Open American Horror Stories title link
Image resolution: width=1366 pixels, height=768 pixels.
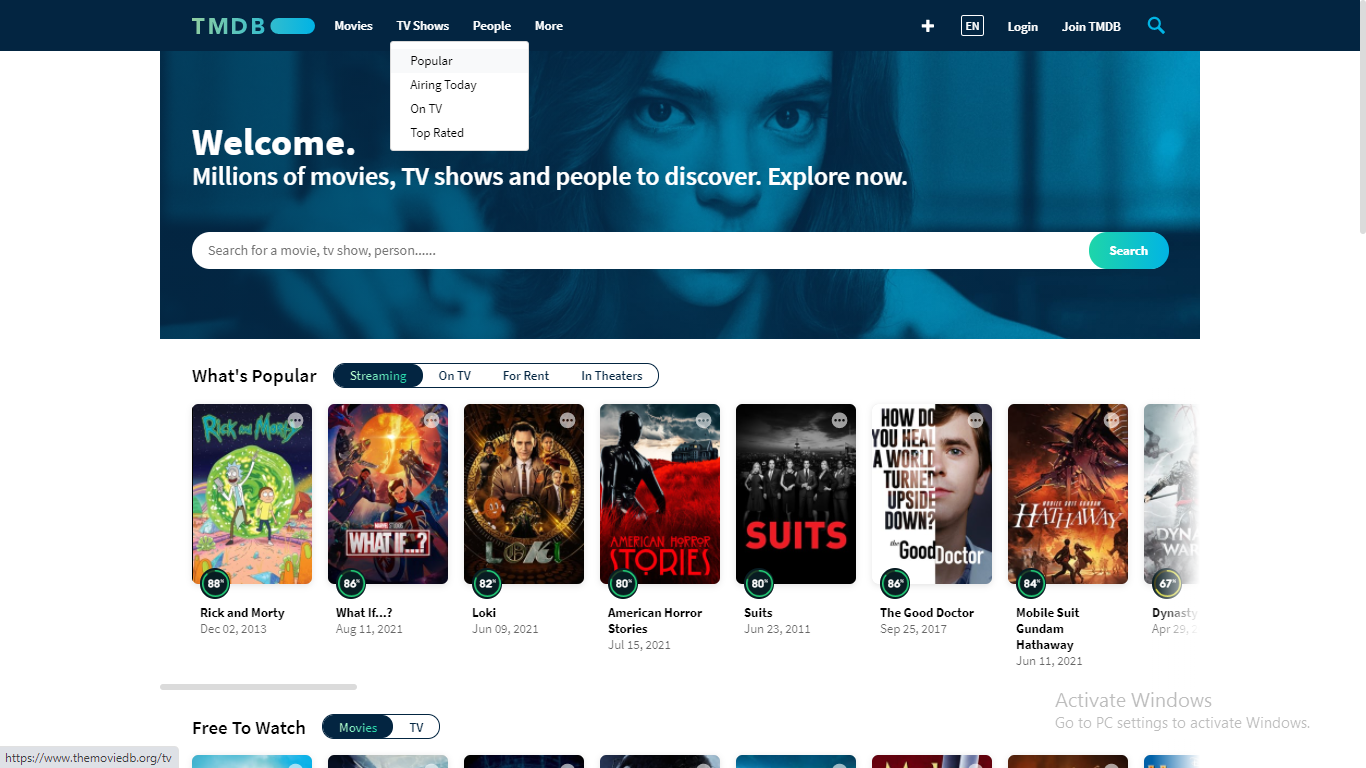click(x=655, y=621)
